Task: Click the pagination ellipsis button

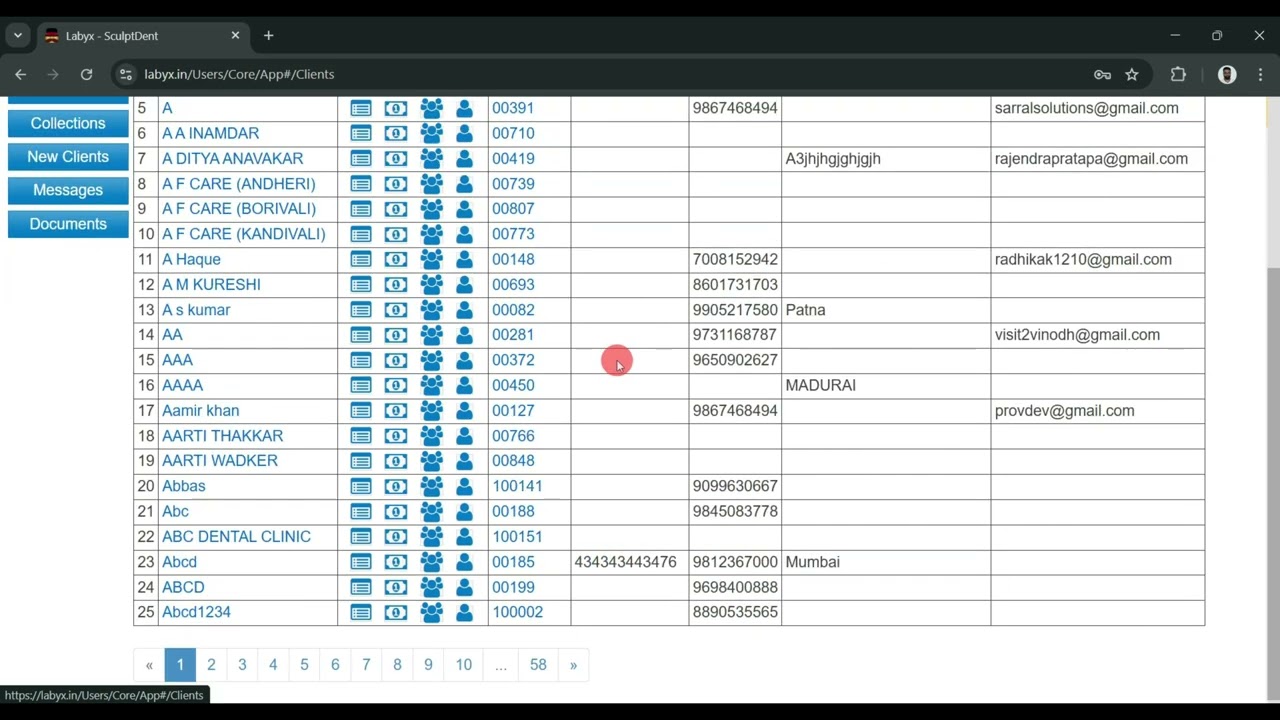Action: coord(501,665)
